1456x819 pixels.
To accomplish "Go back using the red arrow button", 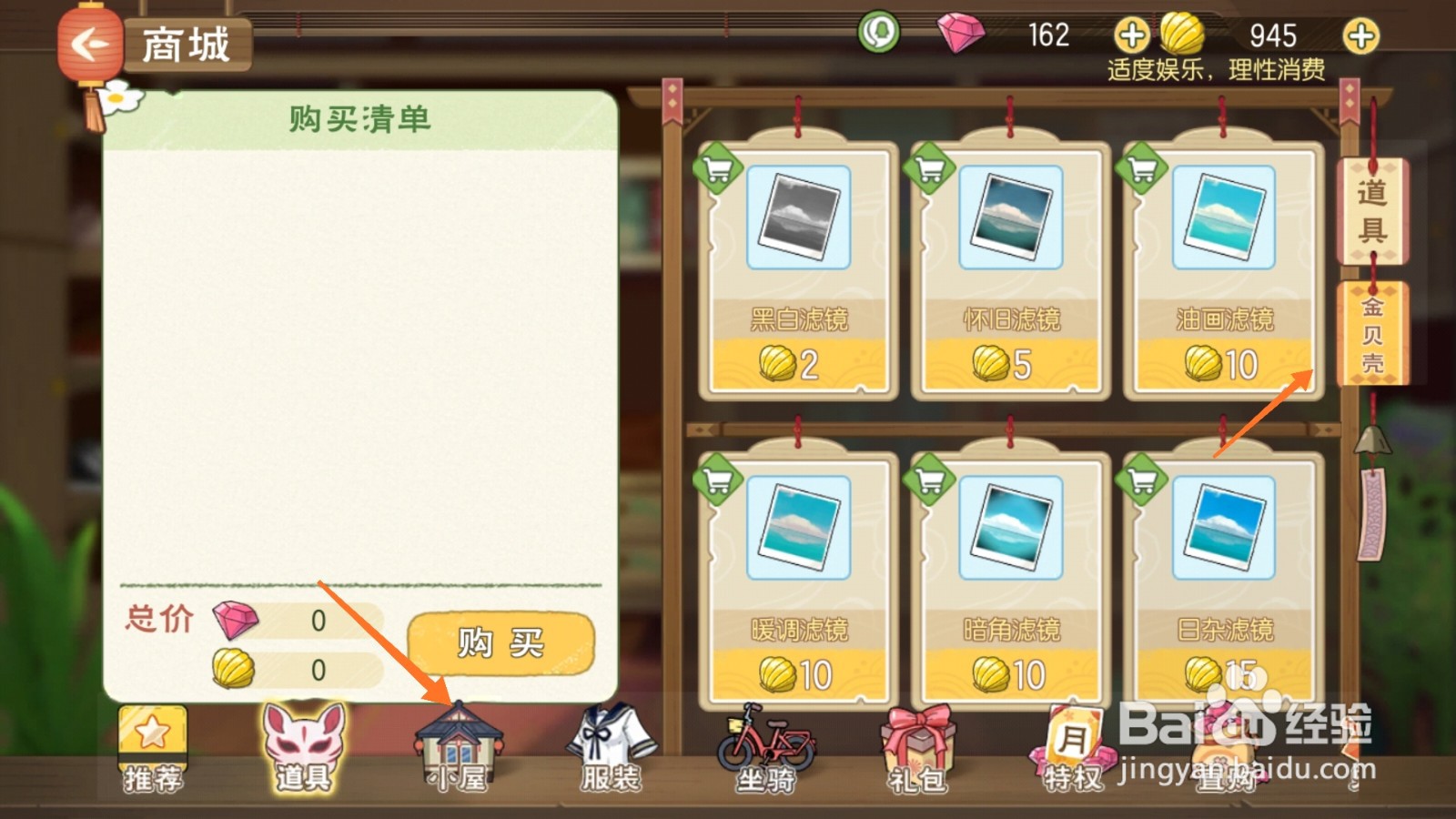I will (89, 43).
